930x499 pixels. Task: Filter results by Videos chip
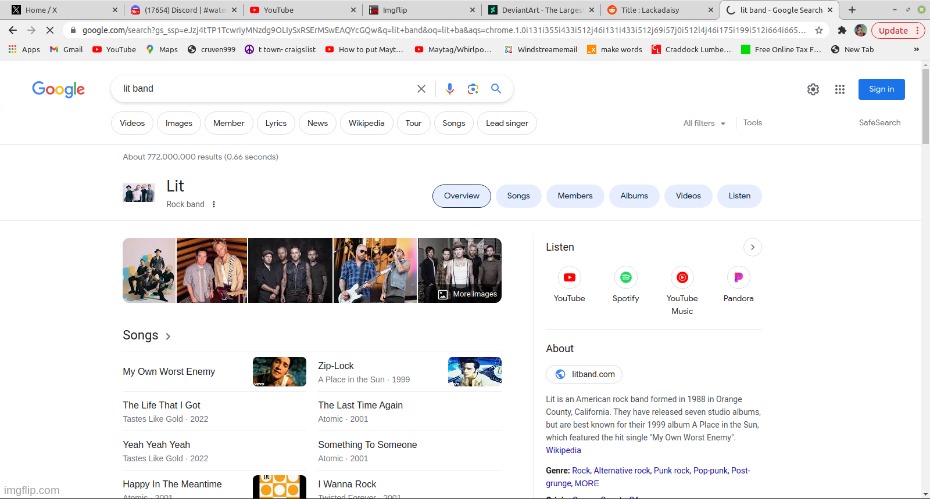click(x=132, y=123)
